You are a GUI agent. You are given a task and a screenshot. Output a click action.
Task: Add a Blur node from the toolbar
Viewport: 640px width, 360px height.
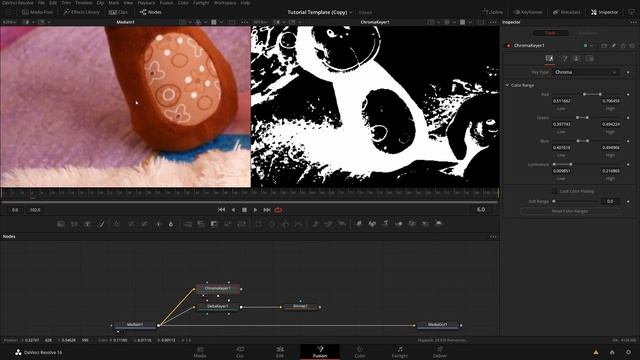coord(171,224)
